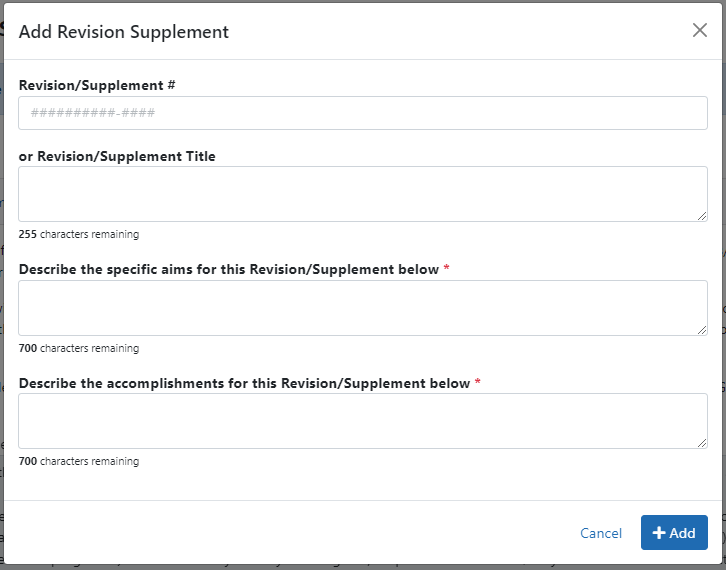The image size is (726, 570).
Task: Focus the Revision/Supplement Title text area
Action: tap(363, 194)
